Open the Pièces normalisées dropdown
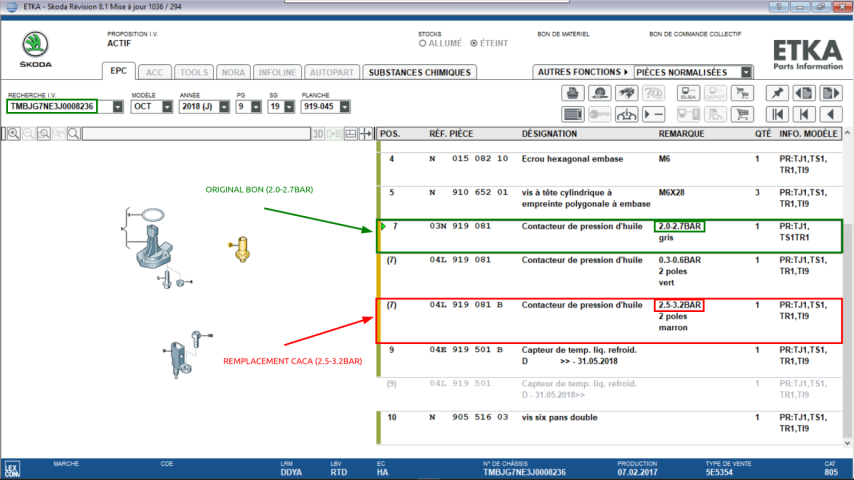 pyautogui.click(x=746, y=72)
